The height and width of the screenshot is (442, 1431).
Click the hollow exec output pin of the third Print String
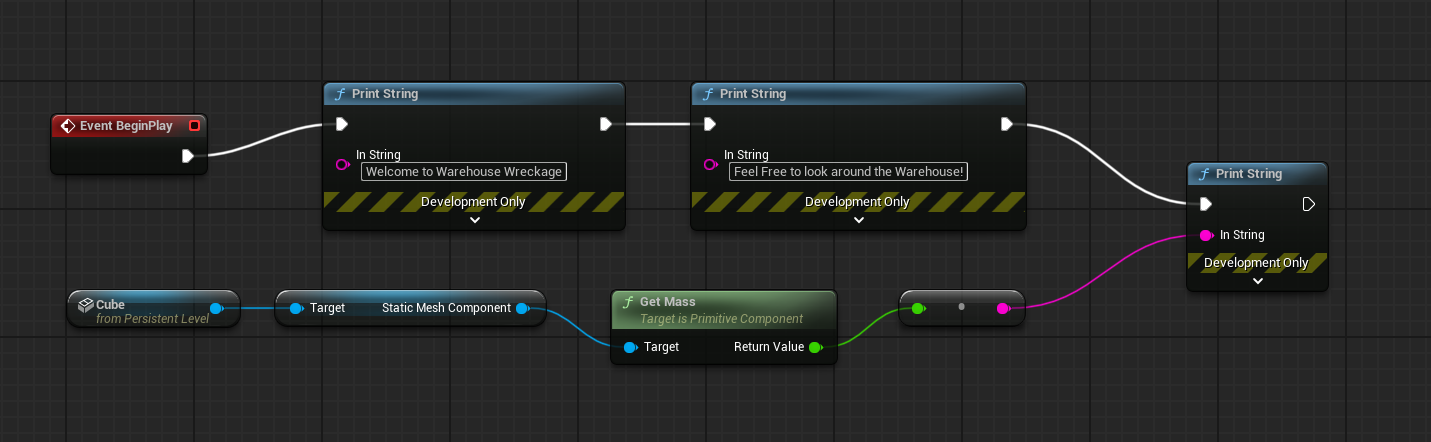(1309, 204)
